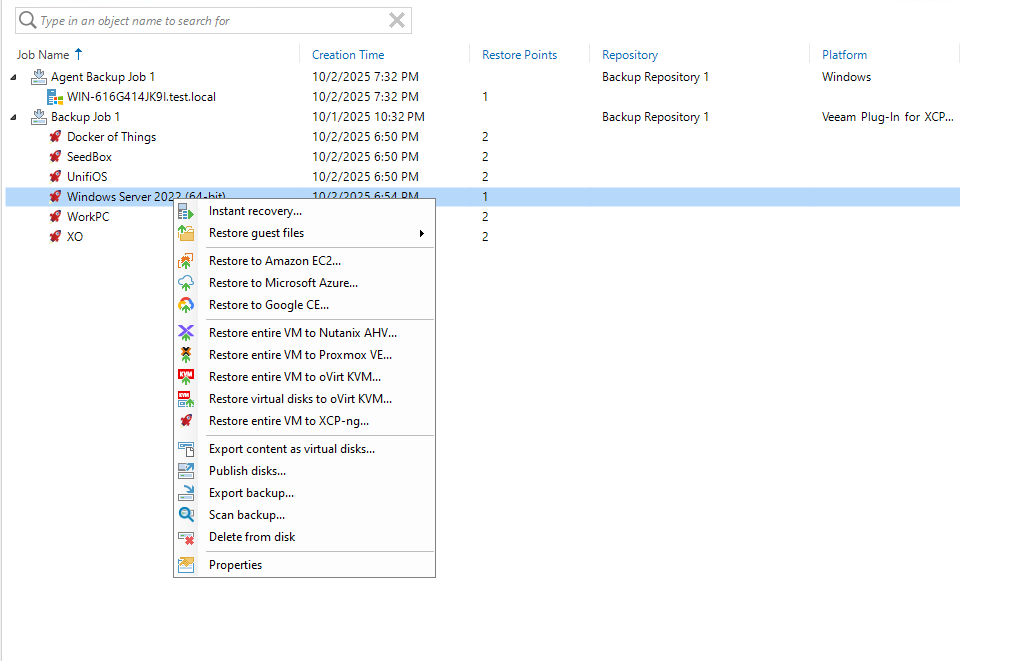
Task: Click the Google CE restore icon
Action: click(186, 305)
